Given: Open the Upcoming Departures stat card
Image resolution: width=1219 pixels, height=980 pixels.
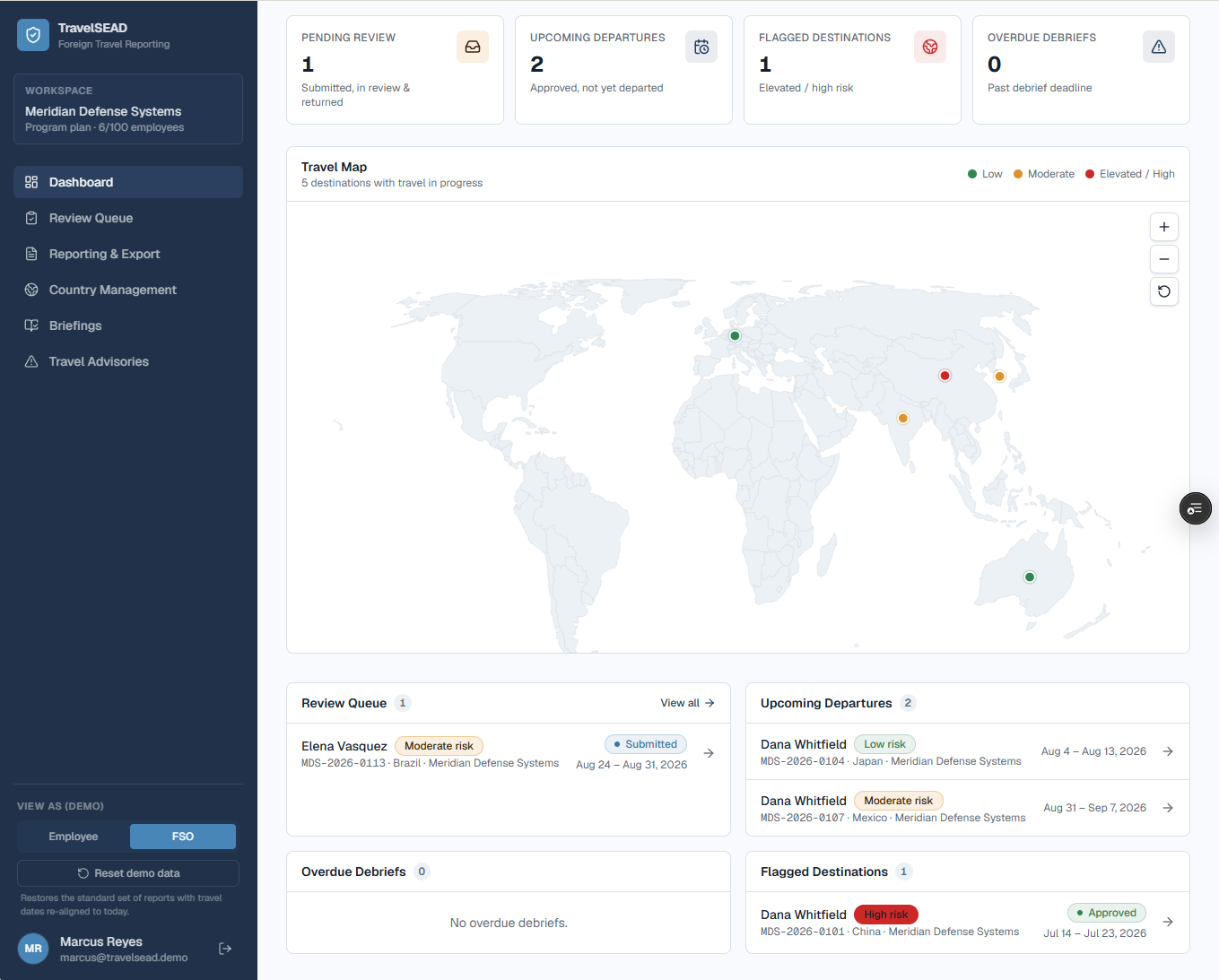Looking at the screenshot, I should pos(623,70).
